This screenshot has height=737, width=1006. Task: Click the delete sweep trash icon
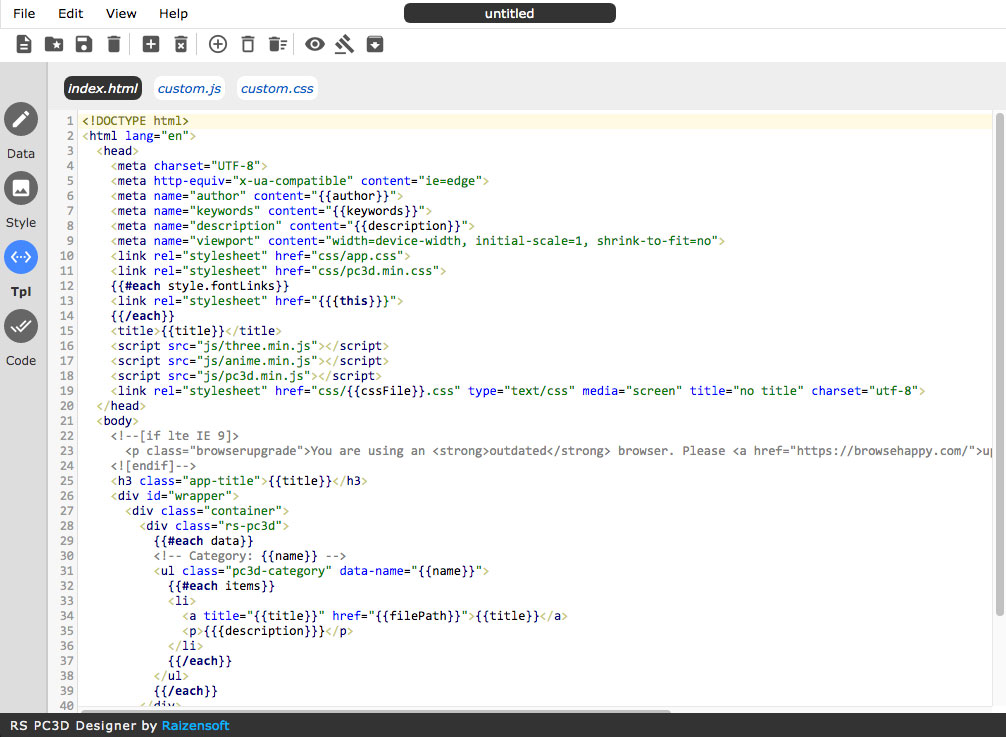pyautogui.click(x=278, y=44)
